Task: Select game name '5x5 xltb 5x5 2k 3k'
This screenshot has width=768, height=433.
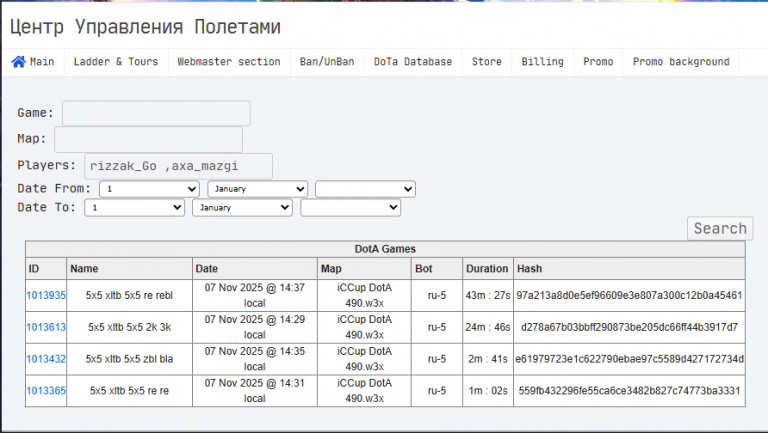Action: pyautogui.click(x=129, y=327)
